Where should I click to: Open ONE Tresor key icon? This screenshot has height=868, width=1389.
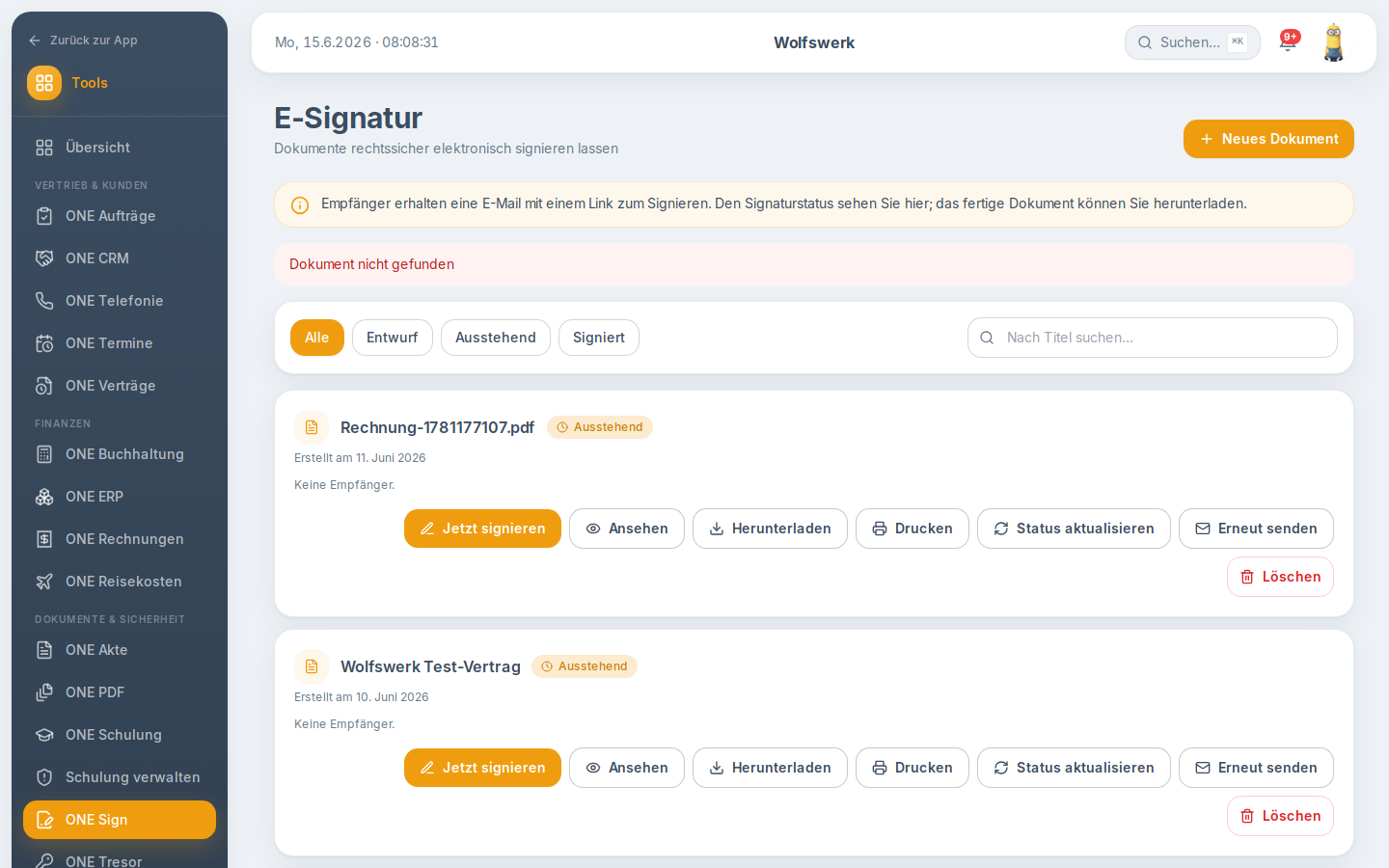click(x=44, y=861)
